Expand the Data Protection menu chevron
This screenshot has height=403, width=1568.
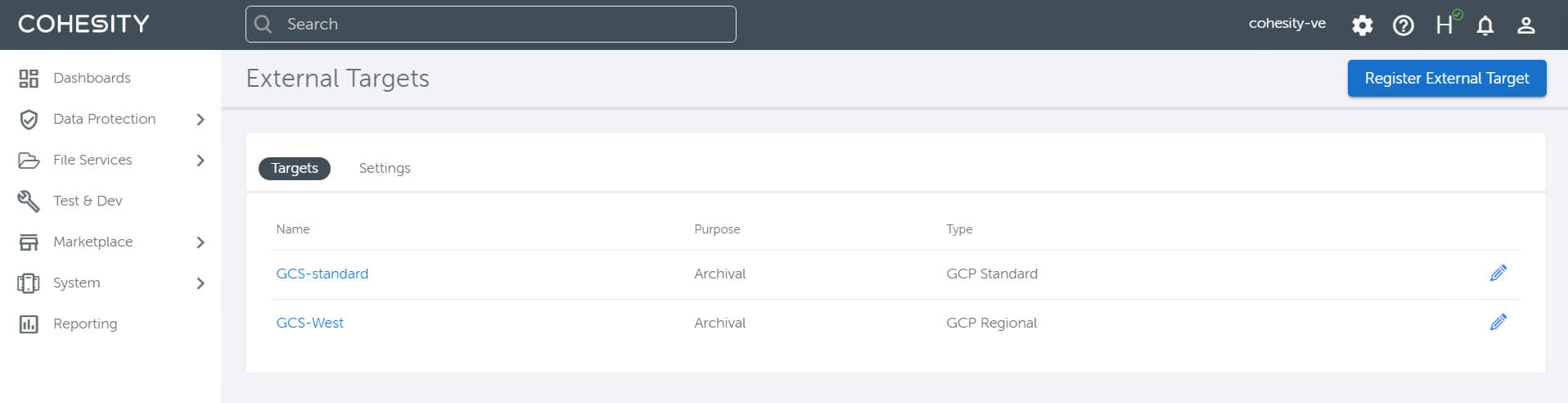pos(201,120)
